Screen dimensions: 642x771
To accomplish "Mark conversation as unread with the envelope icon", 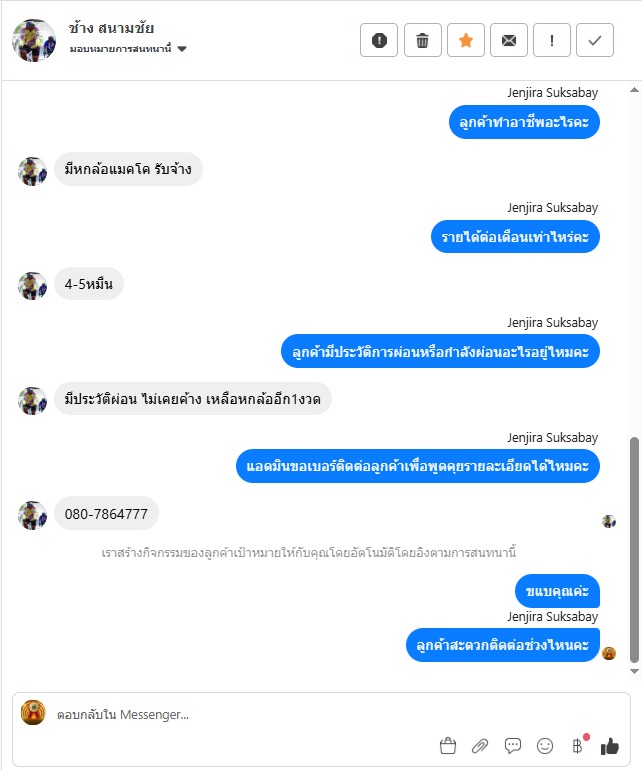I will coord(509,40).
